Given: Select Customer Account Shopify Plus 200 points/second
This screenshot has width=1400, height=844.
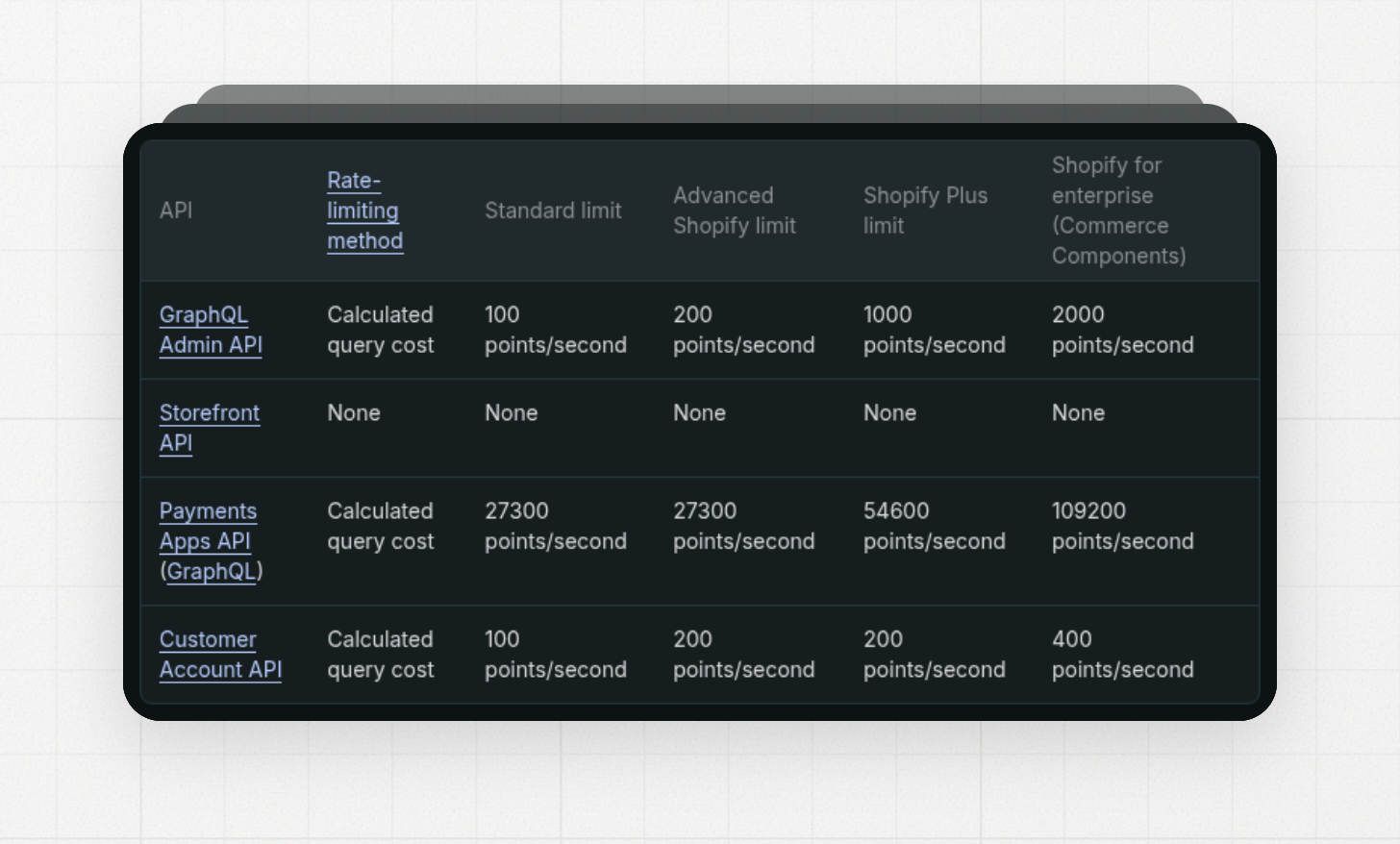Looking at the screenshot, I should click(x=935, y=655).
